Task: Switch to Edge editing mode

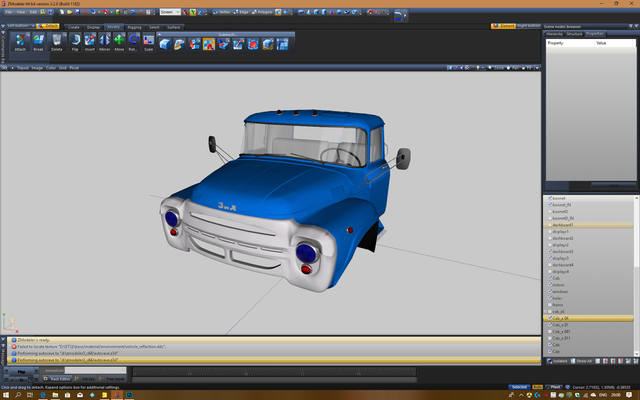Action: (x=241, y=12)
